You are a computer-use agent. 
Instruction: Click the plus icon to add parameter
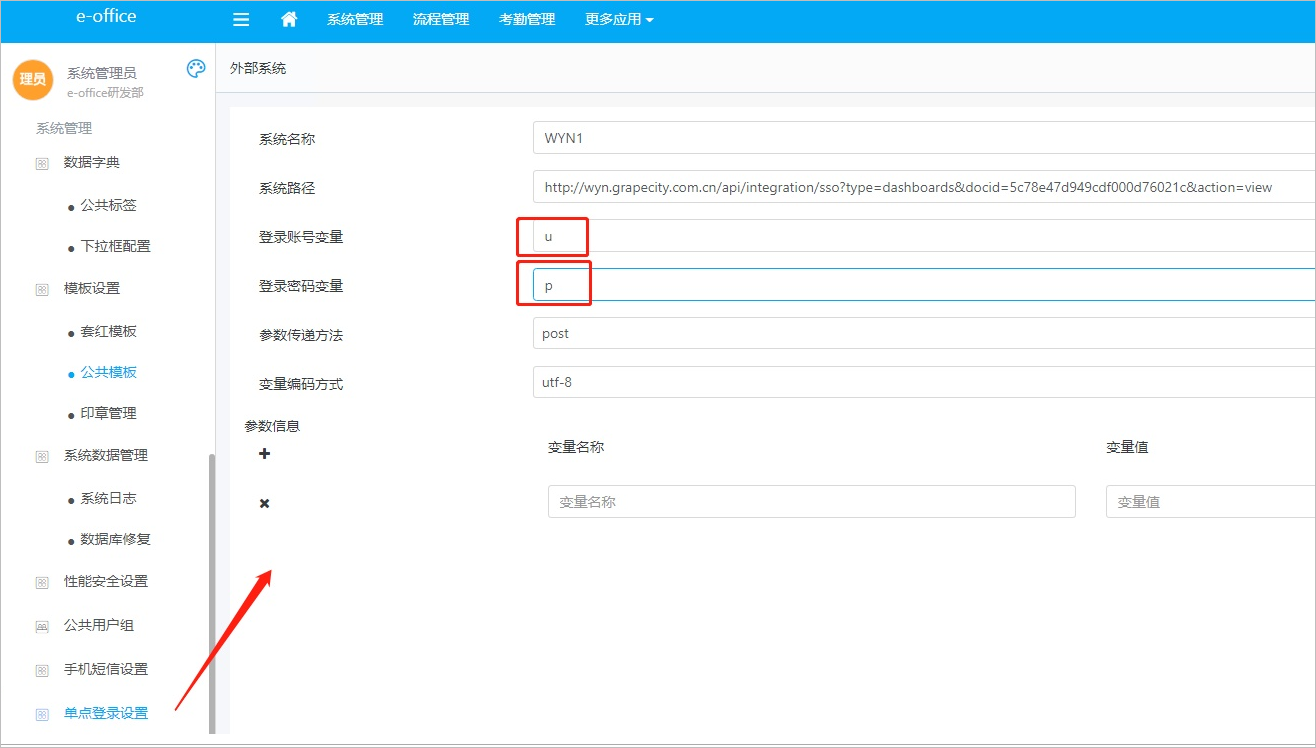coord(265,454)
